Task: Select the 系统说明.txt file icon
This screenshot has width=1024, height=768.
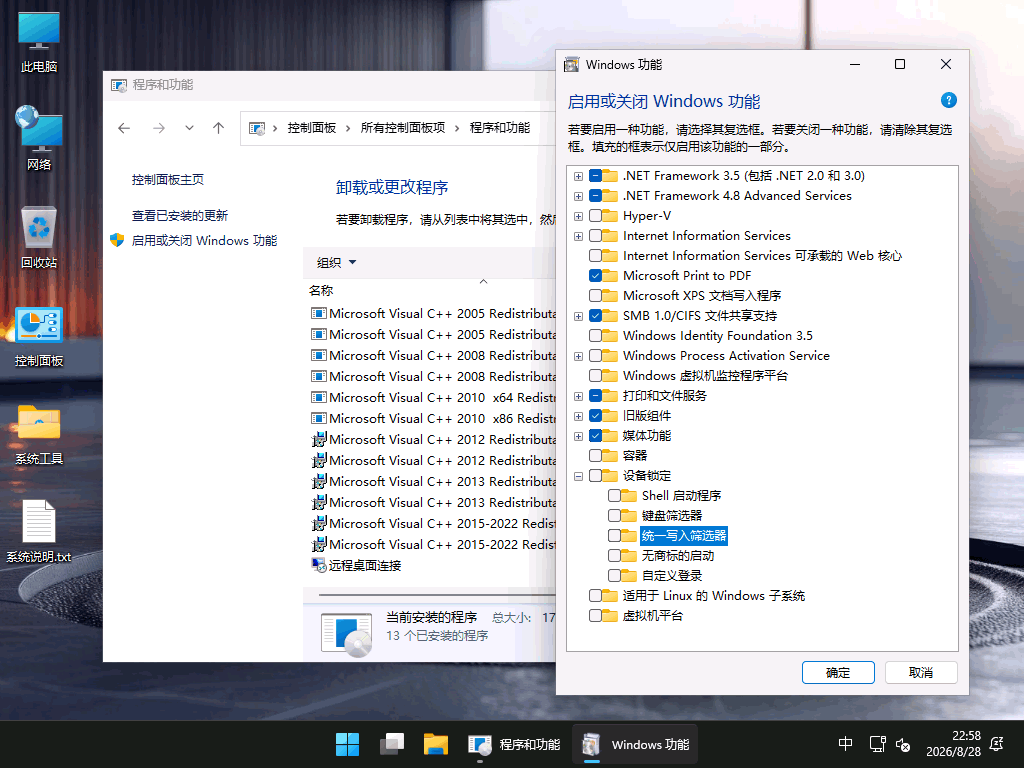Action: point(39,531)
